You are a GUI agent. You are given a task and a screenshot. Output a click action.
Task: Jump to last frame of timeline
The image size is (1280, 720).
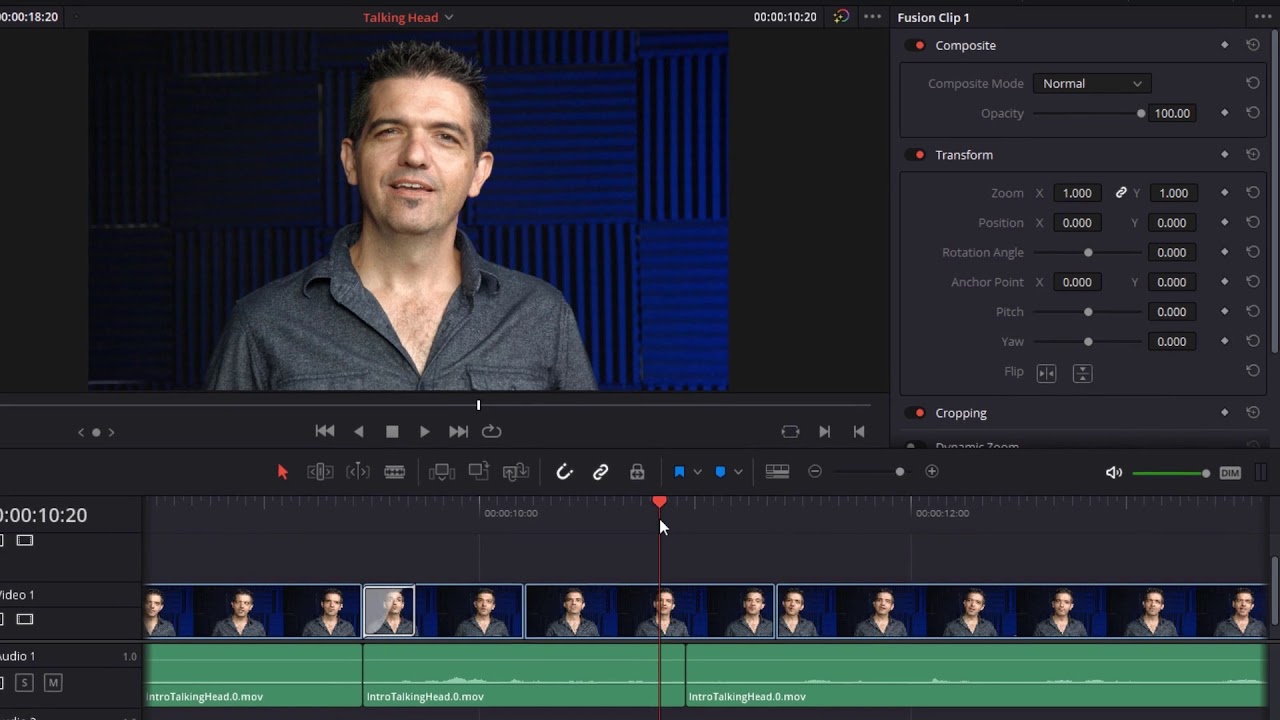pyautogui.click(x=458, y=431)
